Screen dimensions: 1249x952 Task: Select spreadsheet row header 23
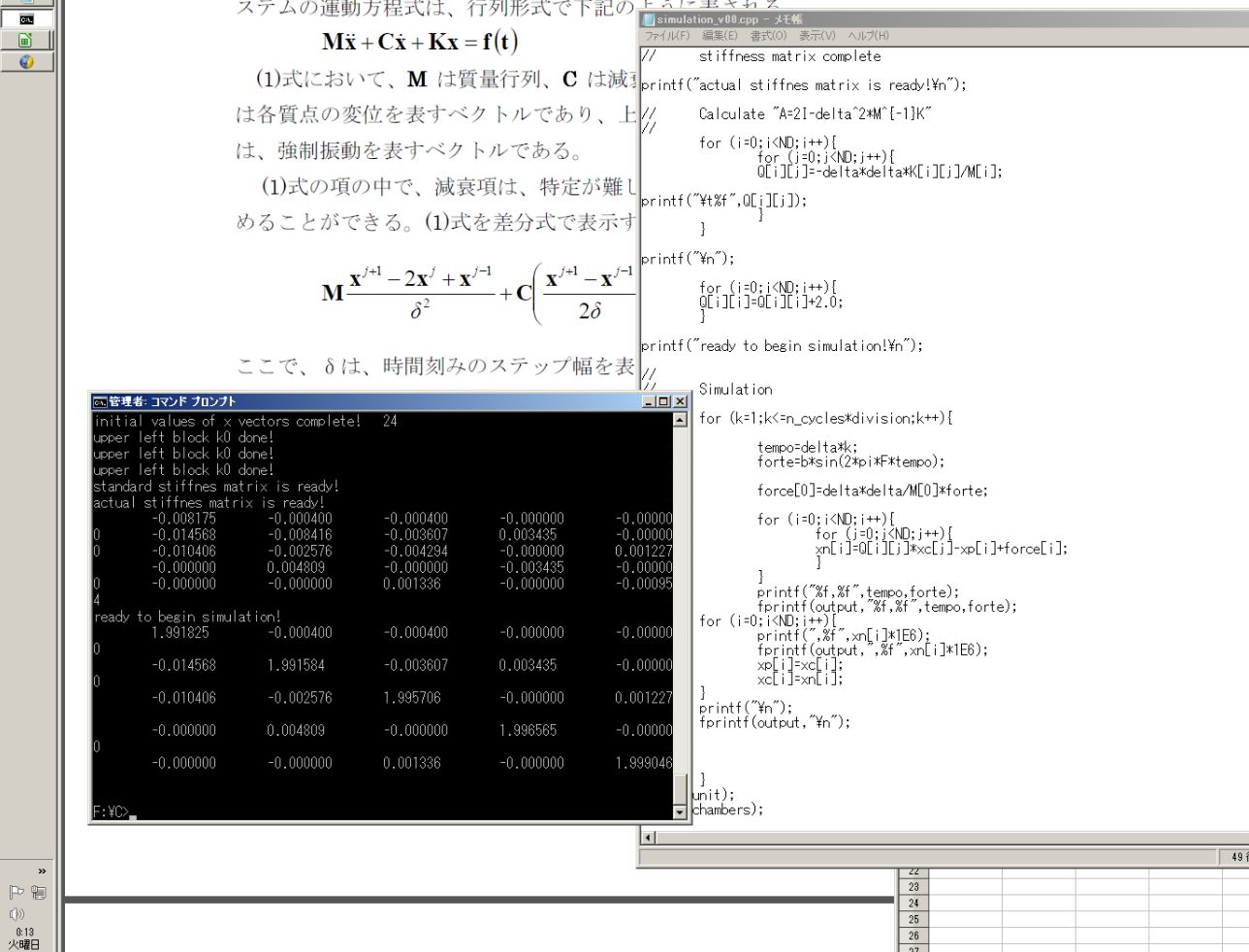[913, 886]
